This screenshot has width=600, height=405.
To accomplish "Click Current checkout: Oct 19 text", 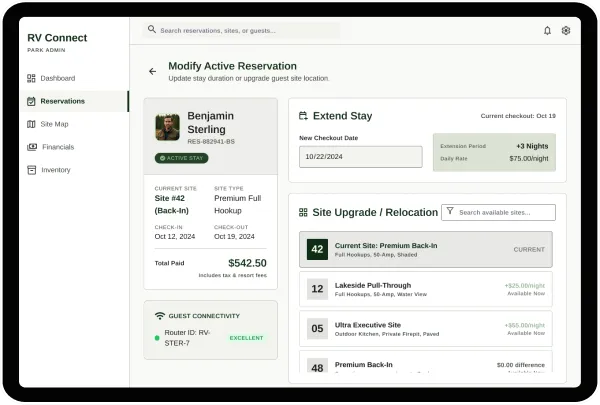I will click(518, 116).
